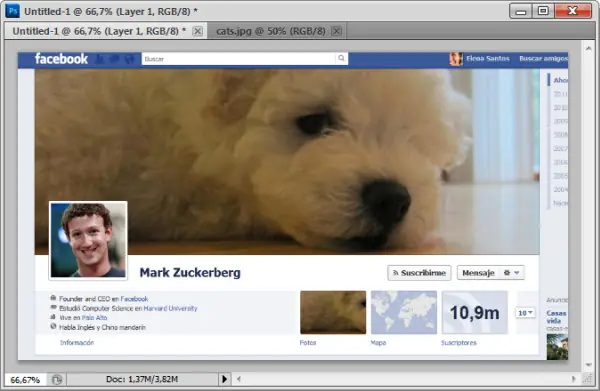
Task: Select the Untitled-1 document tab
Action: [99, 31]
